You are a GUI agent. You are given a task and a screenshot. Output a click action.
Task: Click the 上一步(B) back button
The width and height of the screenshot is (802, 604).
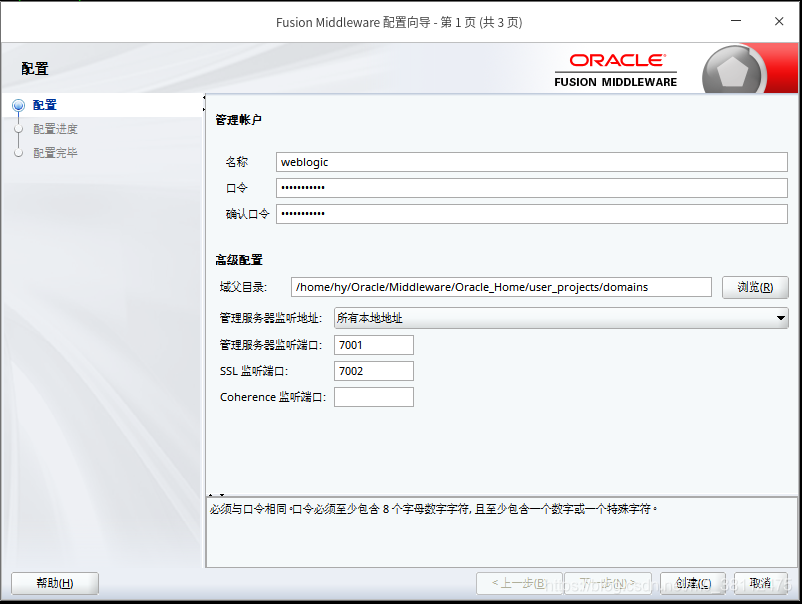coord(519,583)
